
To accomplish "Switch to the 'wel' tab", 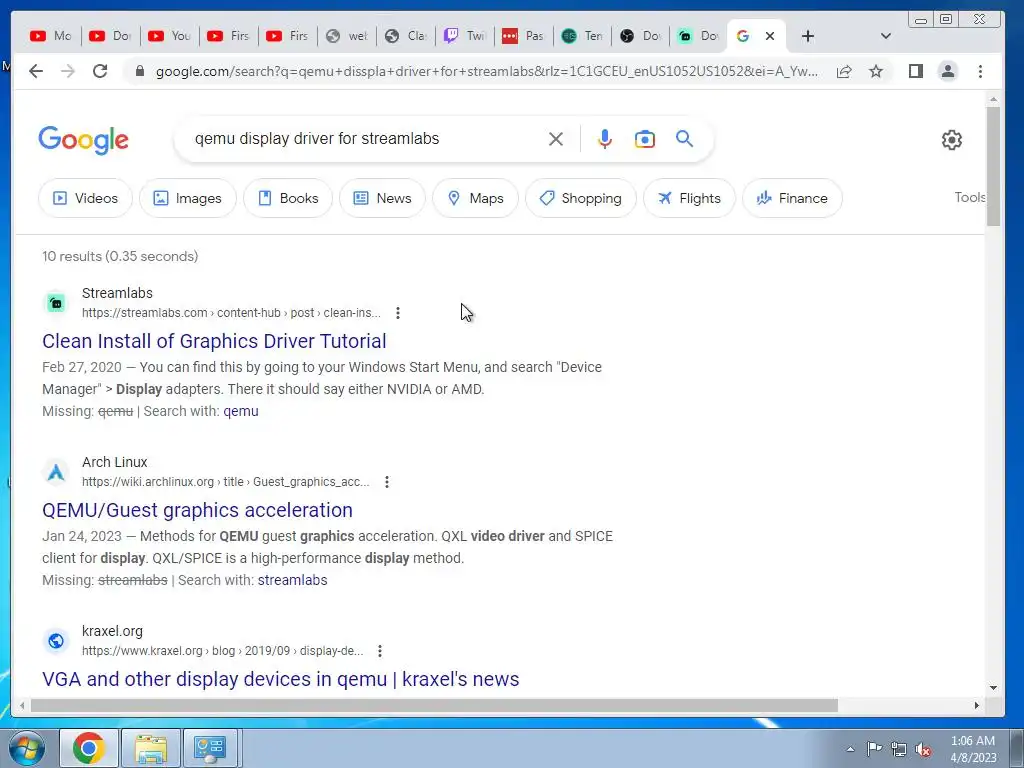I will [x=347, y=36].
